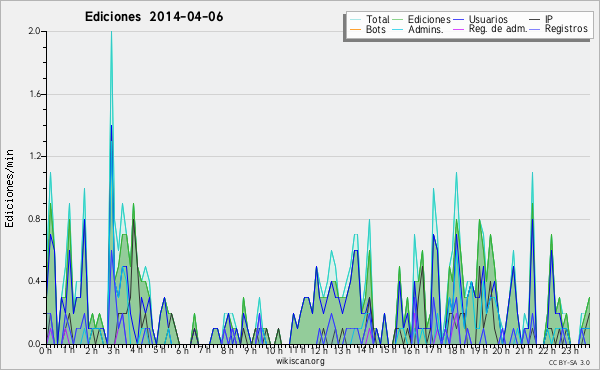600x370 pixels.
Task: Click the 'Usuarios' legend label
Action: (488, 19)
